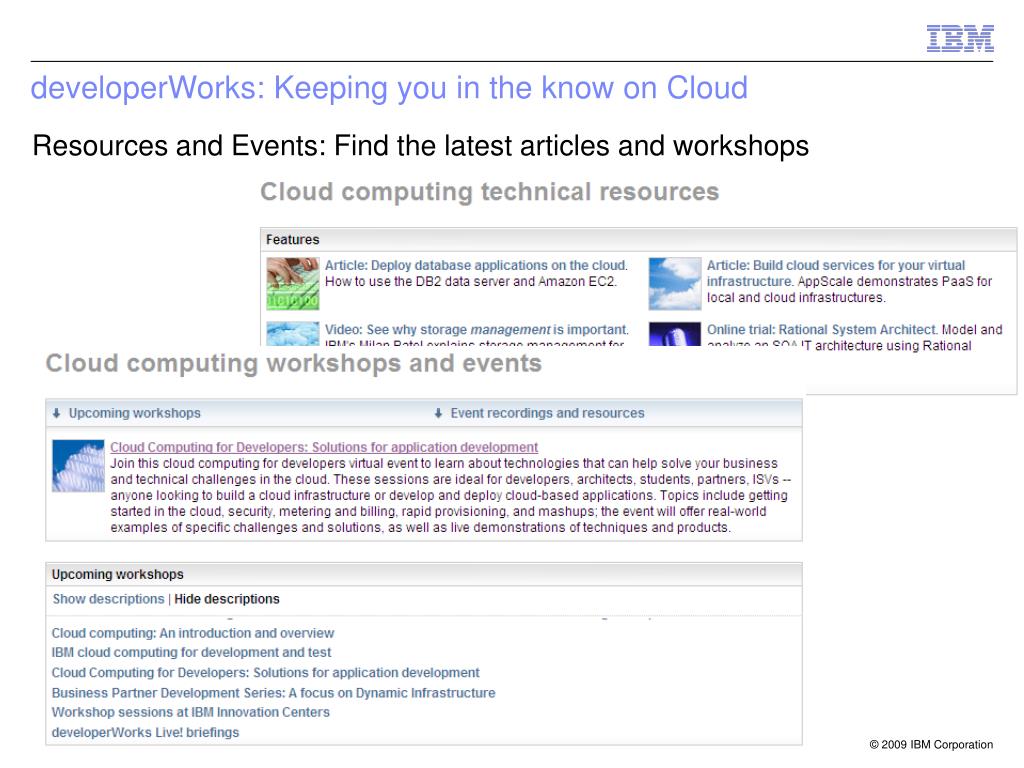Image resolution: width=1024 pixels, height=768 pixels.
Task: Click the slide title developerWorks: Keeping you in the know
Action: [389, 88]
